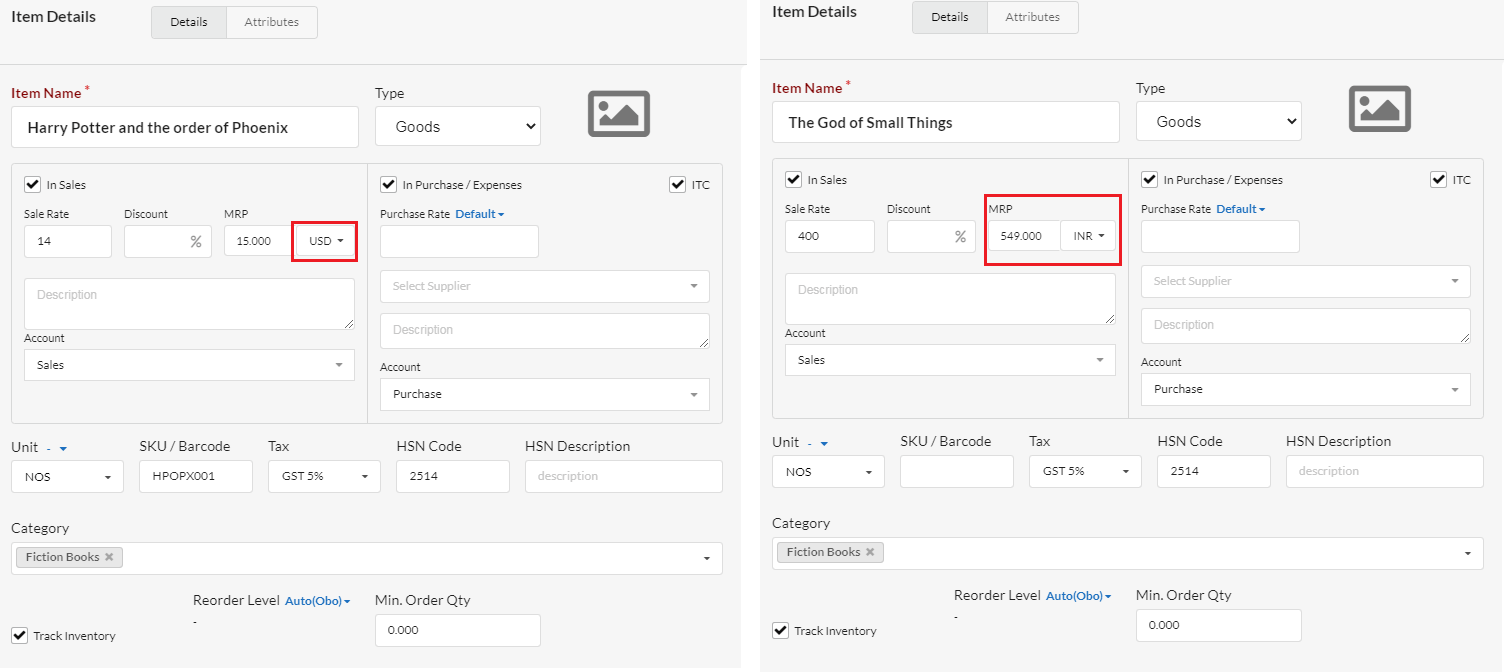The height and width of the screenshot is (672, 1510).
Task: Open NOS unit dropdown in God of Small Things form
Action: (x=828, y=471)
